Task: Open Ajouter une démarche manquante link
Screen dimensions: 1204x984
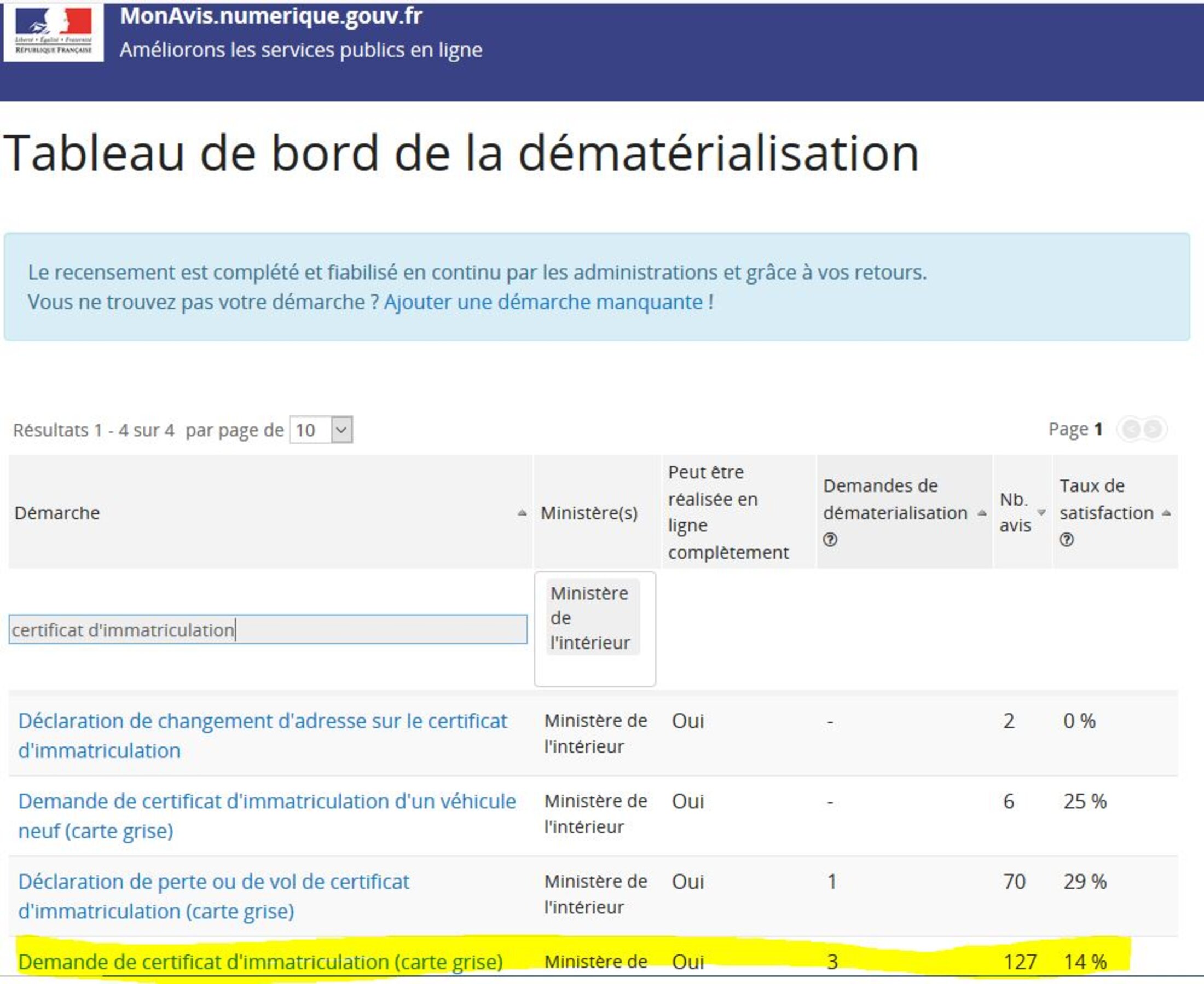Action: (543, 302)
